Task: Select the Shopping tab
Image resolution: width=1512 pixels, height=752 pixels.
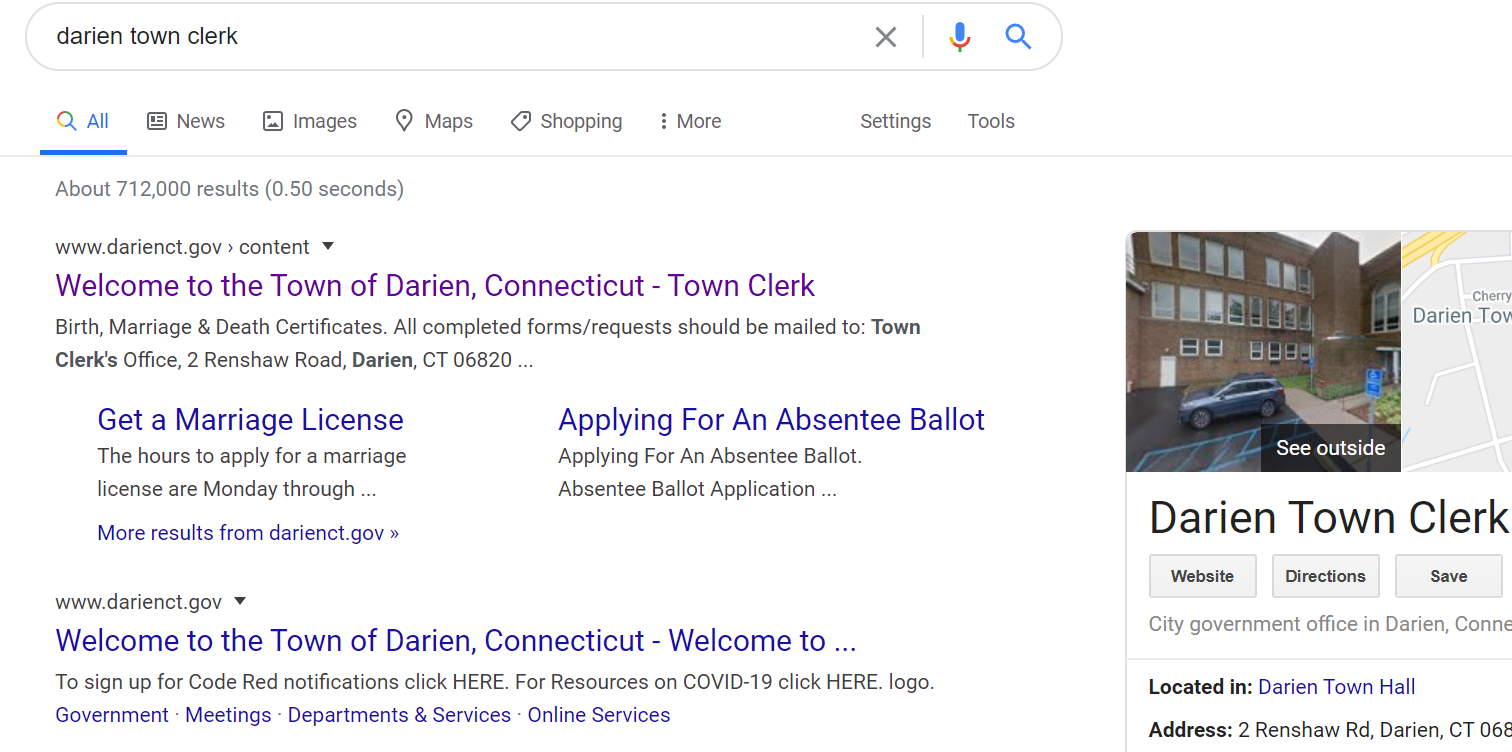Action: coord(566,121)
